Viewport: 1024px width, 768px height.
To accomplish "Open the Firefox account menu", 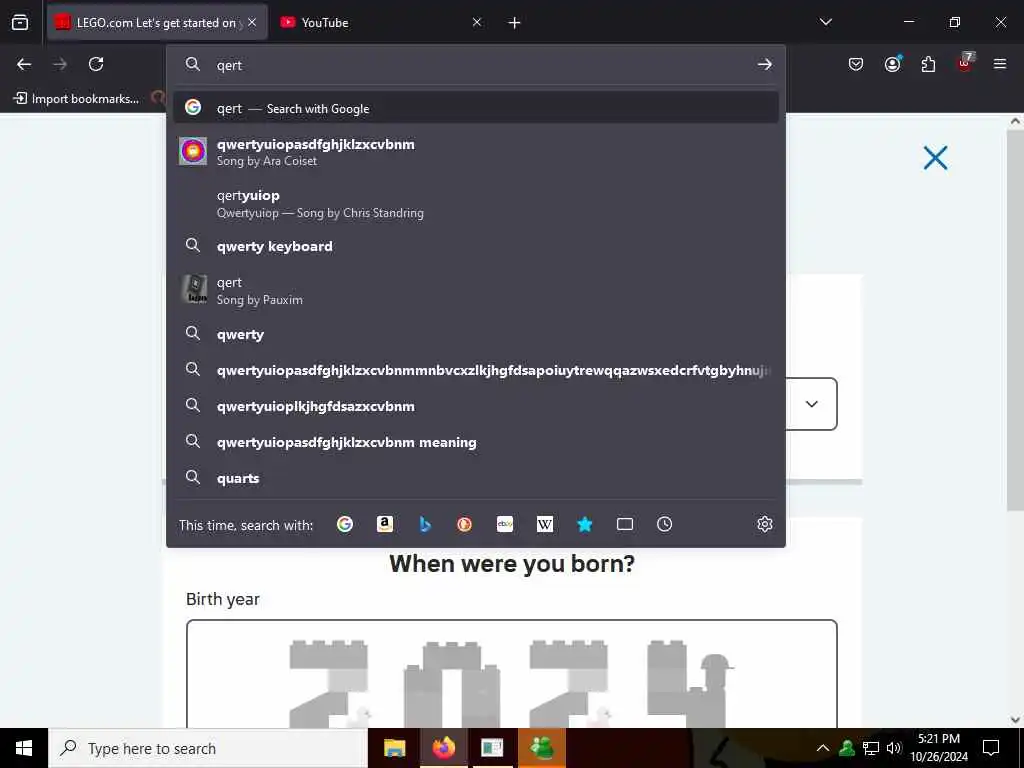I will click(892, 64).
